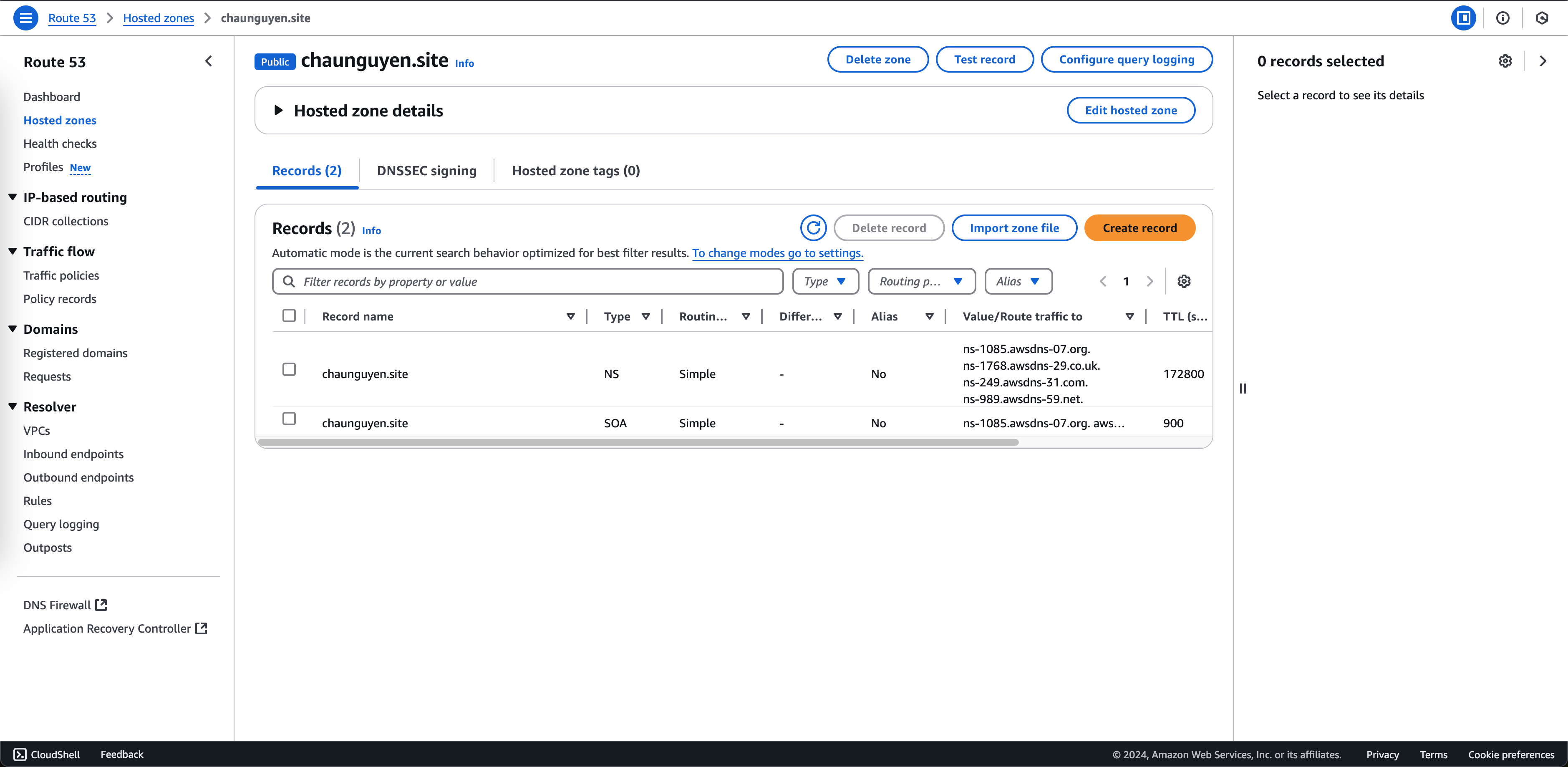
Task: Click Route 53 breadcrumb link
Action: click(72, 18)
